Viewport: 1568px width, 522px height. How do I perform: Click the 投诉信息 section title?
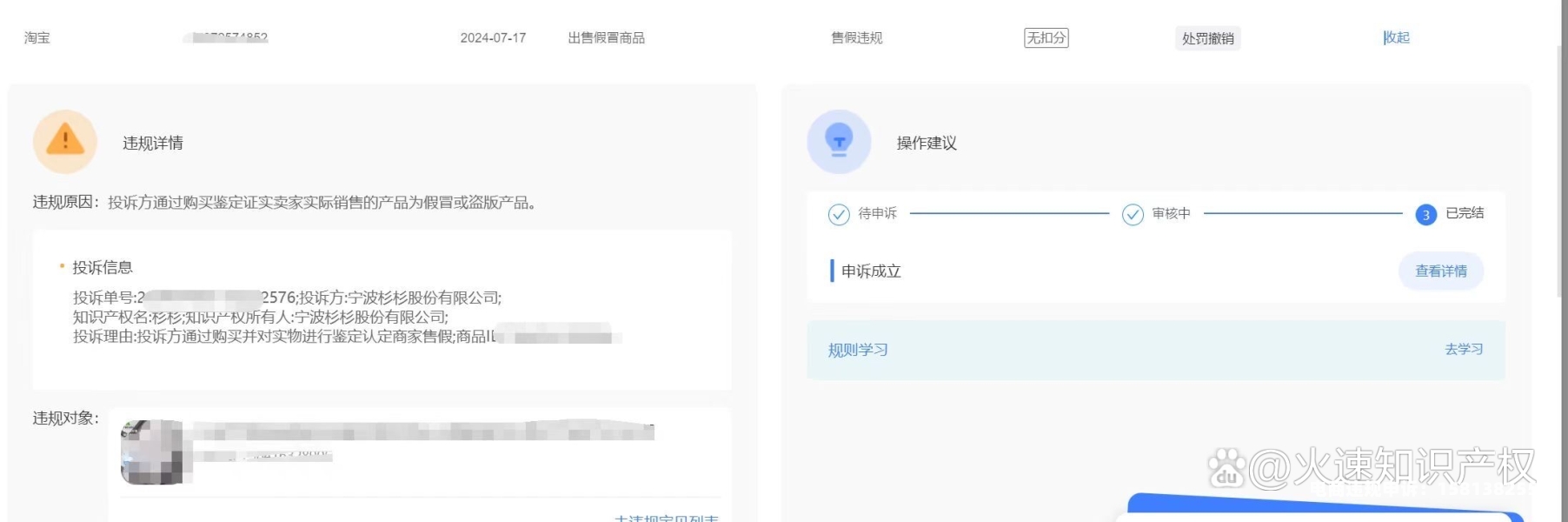[103, 267]
